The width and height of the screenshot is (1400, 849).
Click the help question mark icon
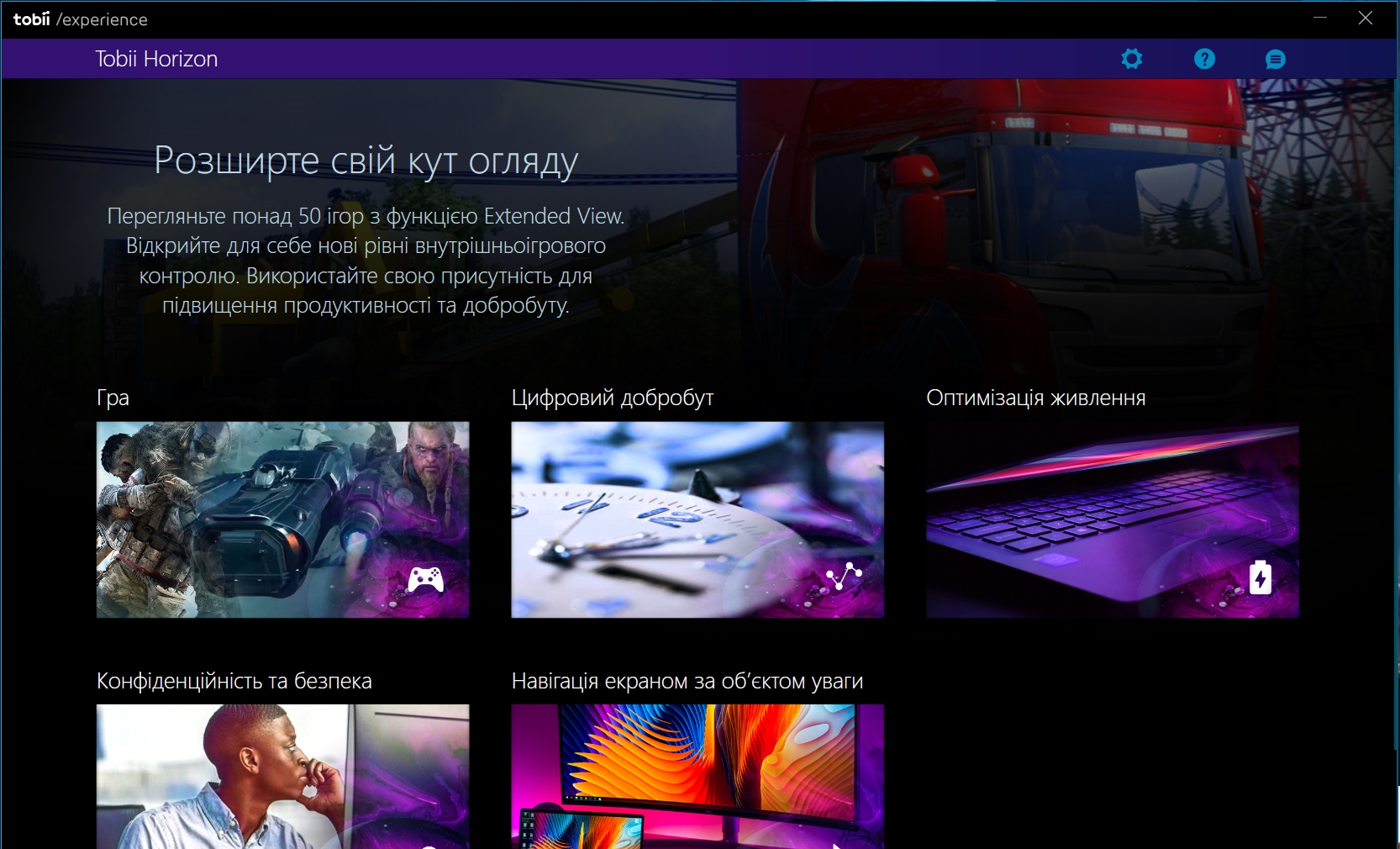pos(1204,59)
